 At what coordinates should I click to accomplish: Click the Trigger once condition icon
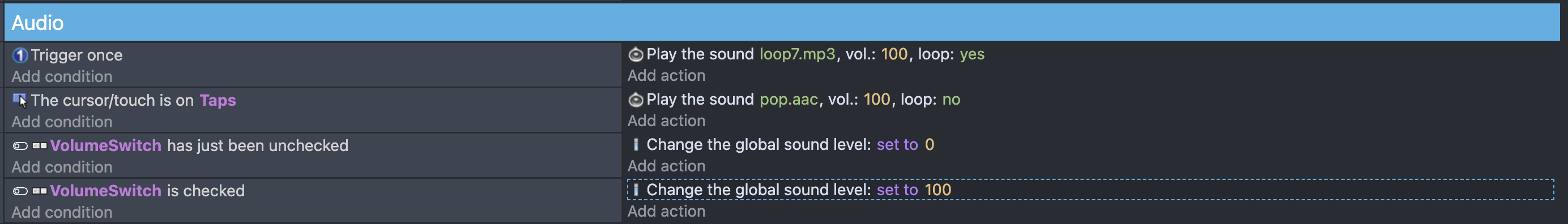coord(20,55)
